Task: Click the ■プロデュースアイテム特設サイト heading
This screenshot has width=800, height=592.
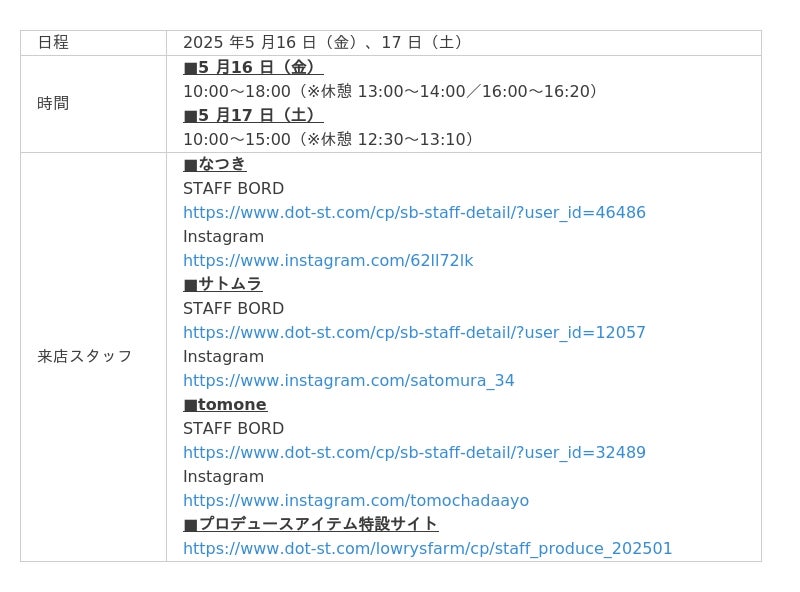Action: click(311, 524)
